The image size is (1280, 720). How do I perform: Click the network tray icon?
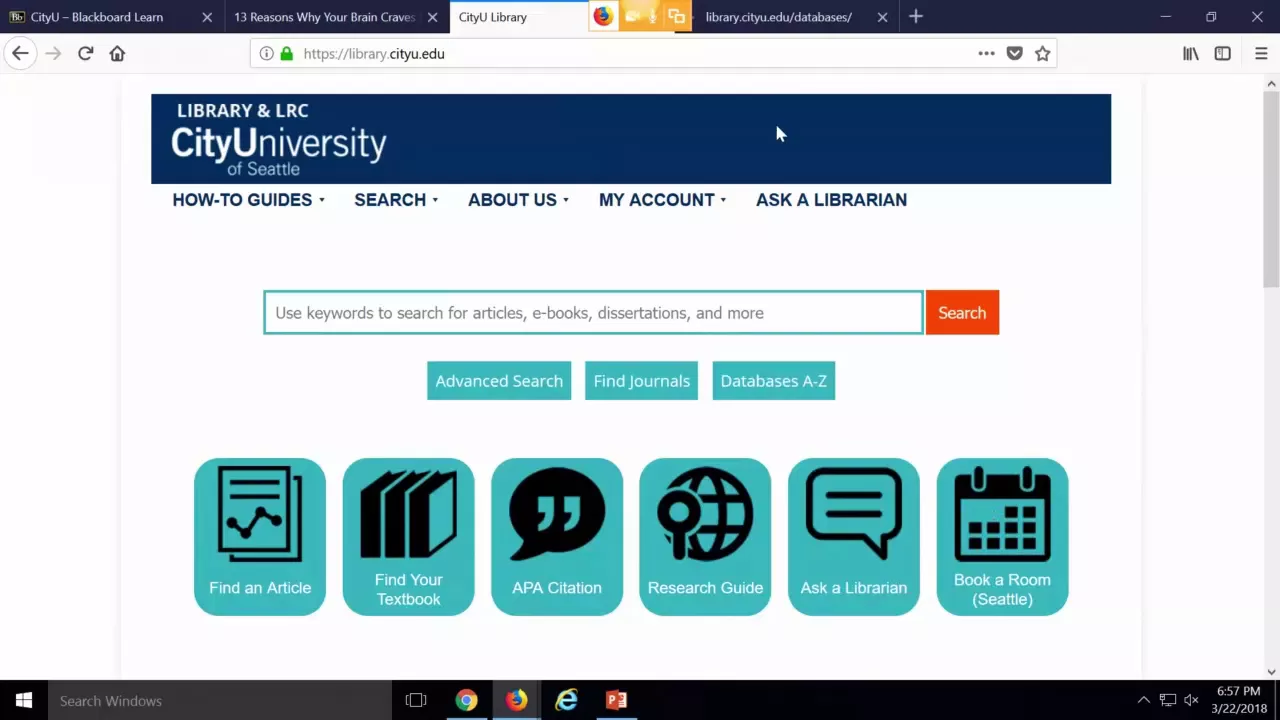(1167, 700)
